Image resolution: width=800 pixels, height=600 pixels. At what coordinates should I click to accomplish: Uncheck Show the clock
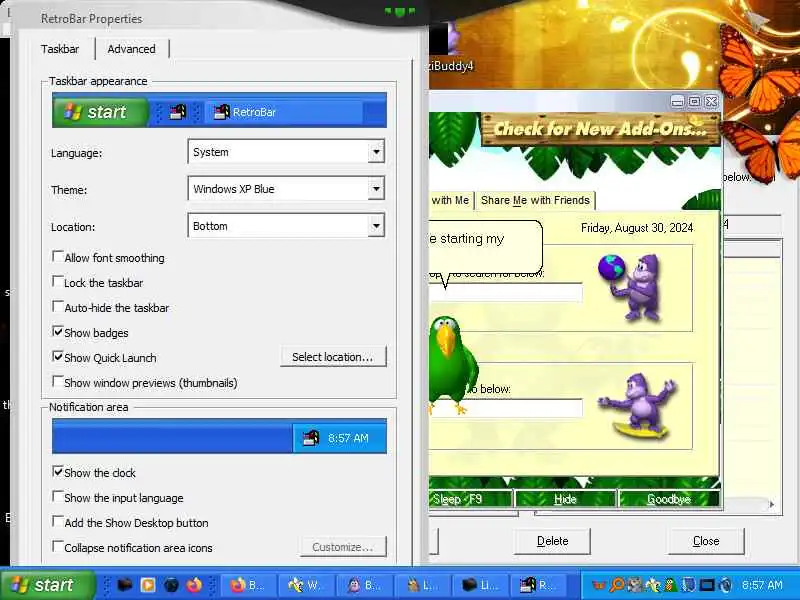(x=58, y=471)
